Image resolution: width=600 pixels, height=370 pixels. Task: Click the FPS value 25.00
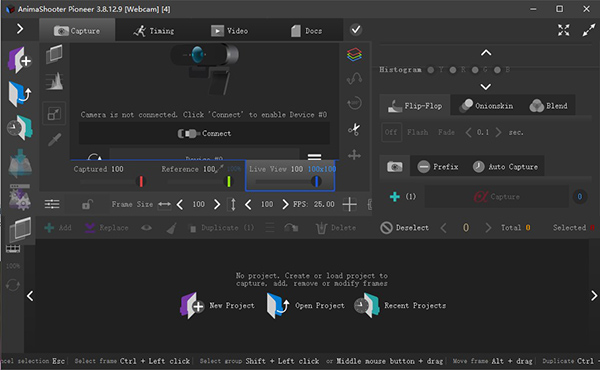coord(324,204)
